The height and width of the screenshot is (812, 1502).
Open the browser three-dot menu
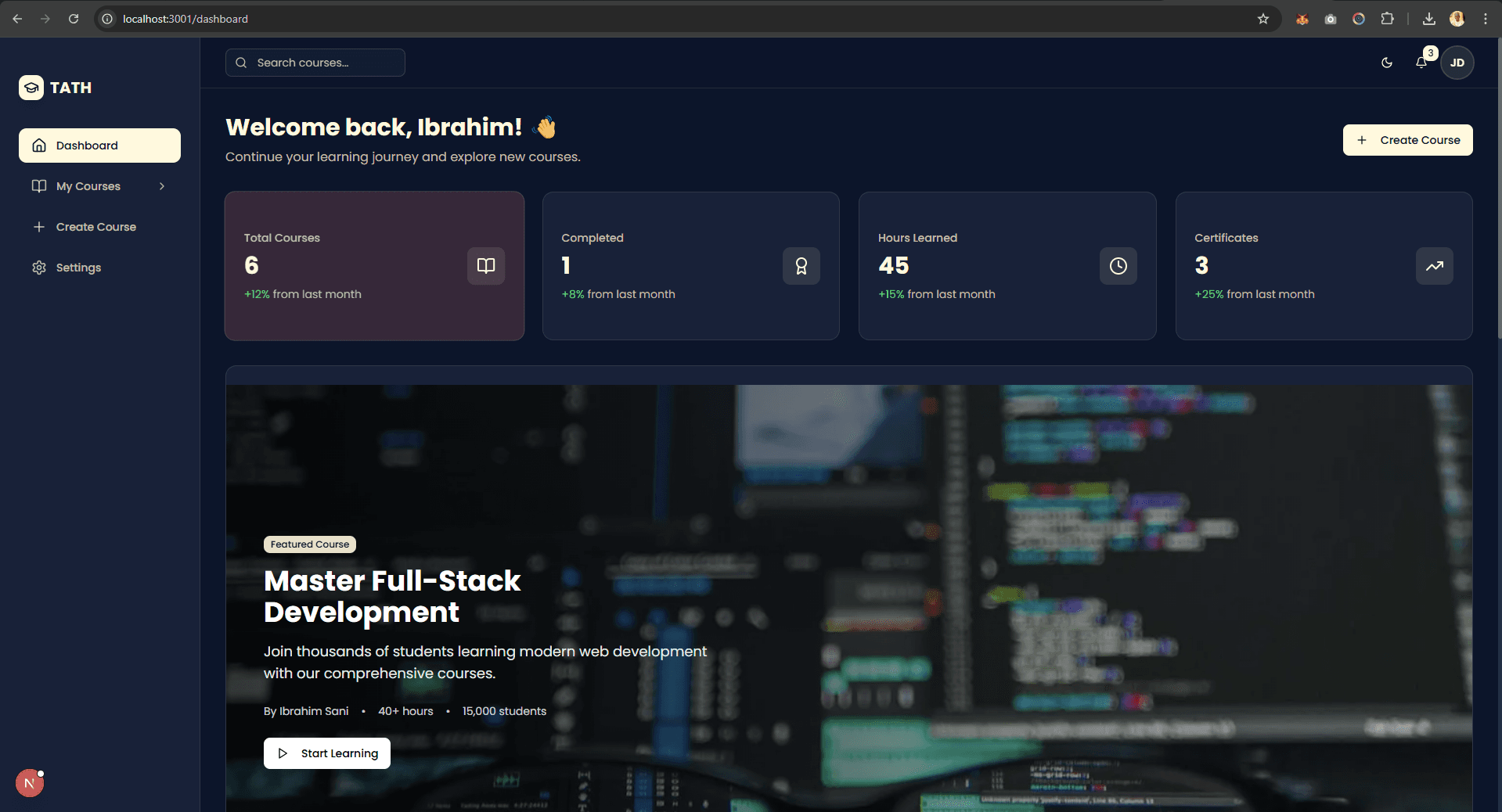1486,19
